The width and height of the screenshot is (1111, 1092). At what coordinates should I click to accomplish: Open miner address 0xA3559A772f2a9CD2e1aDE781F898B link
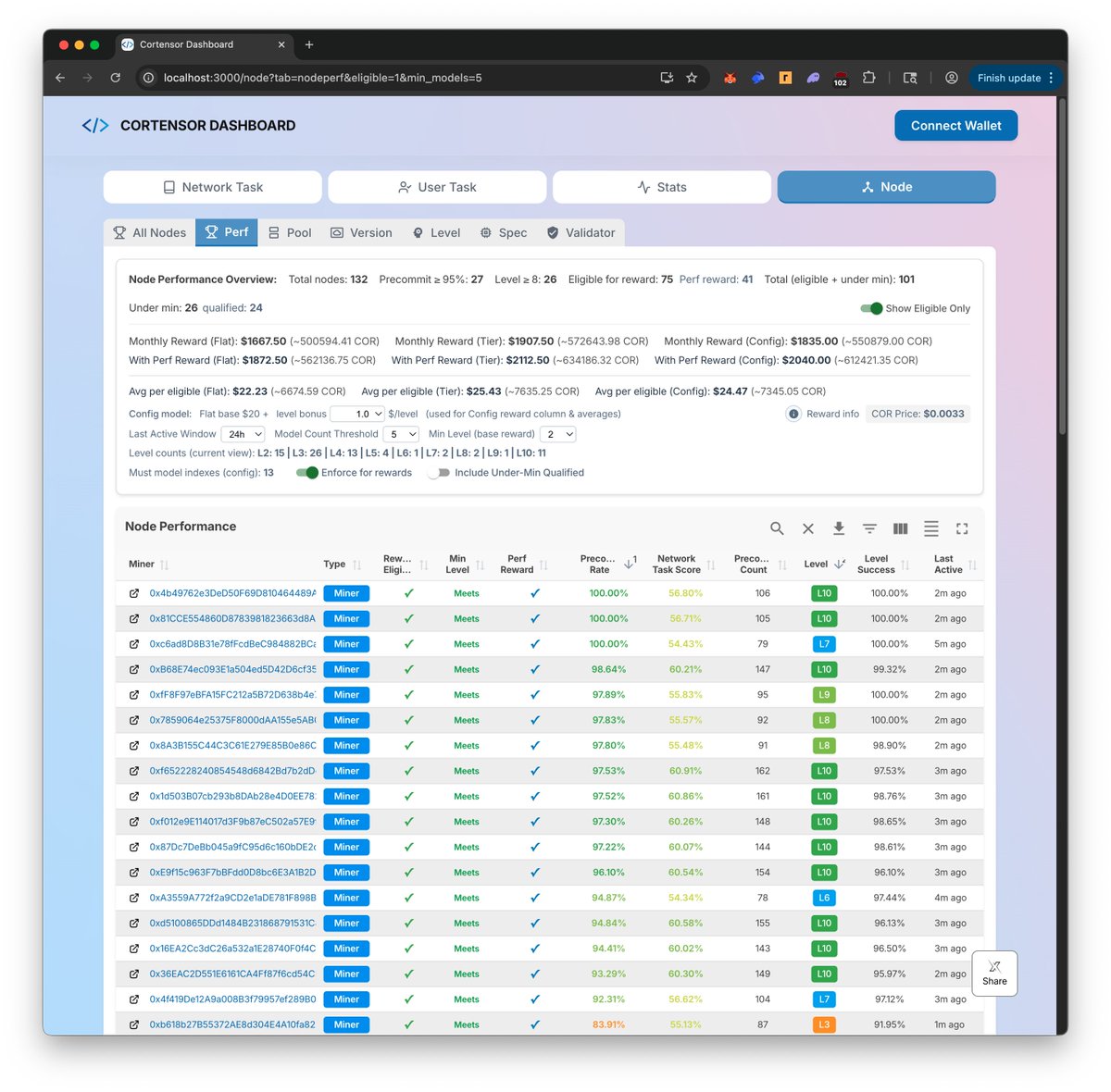point(232,898)
